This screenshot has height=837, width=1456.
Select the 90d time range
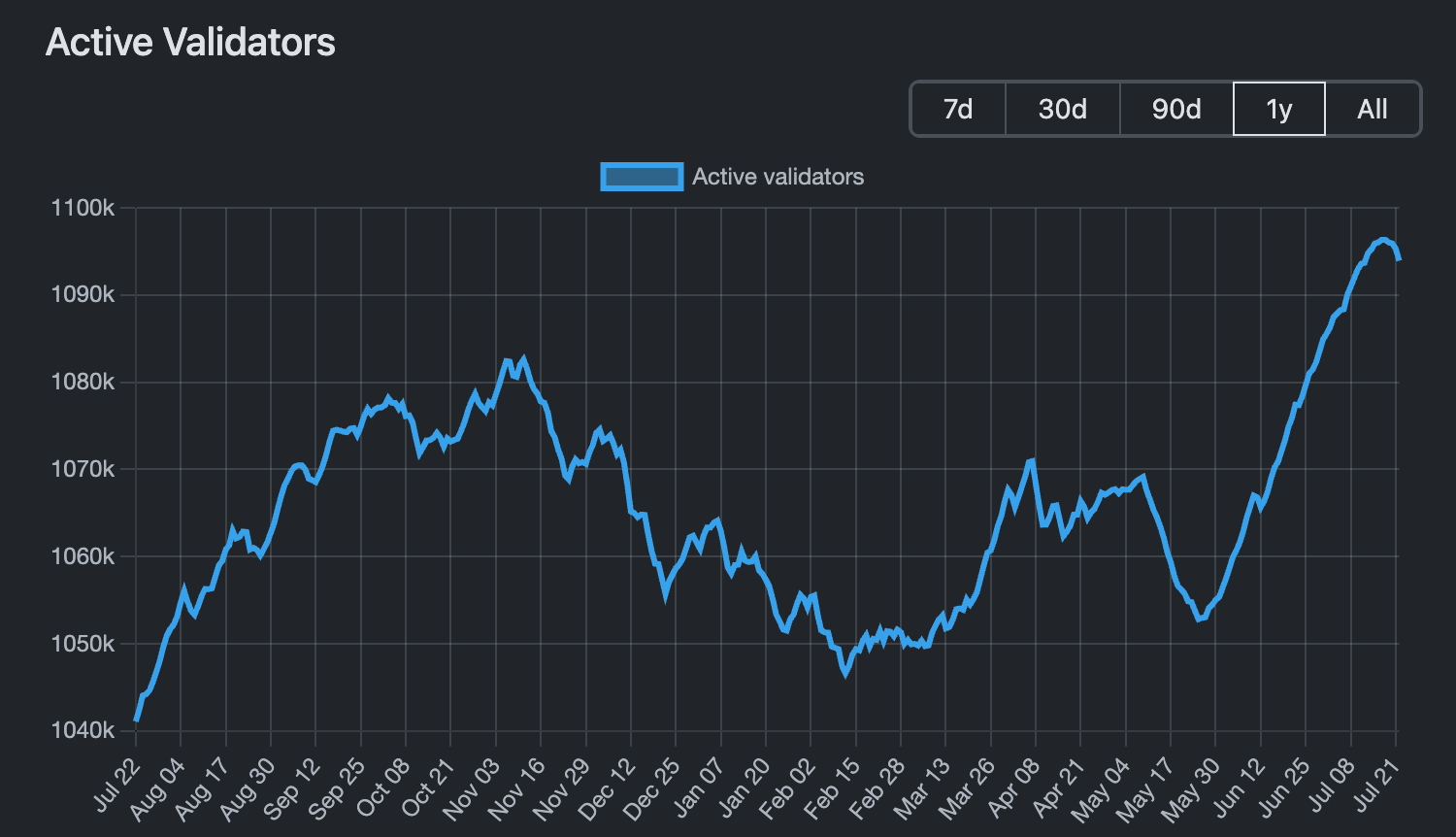tap(1175, 109)
